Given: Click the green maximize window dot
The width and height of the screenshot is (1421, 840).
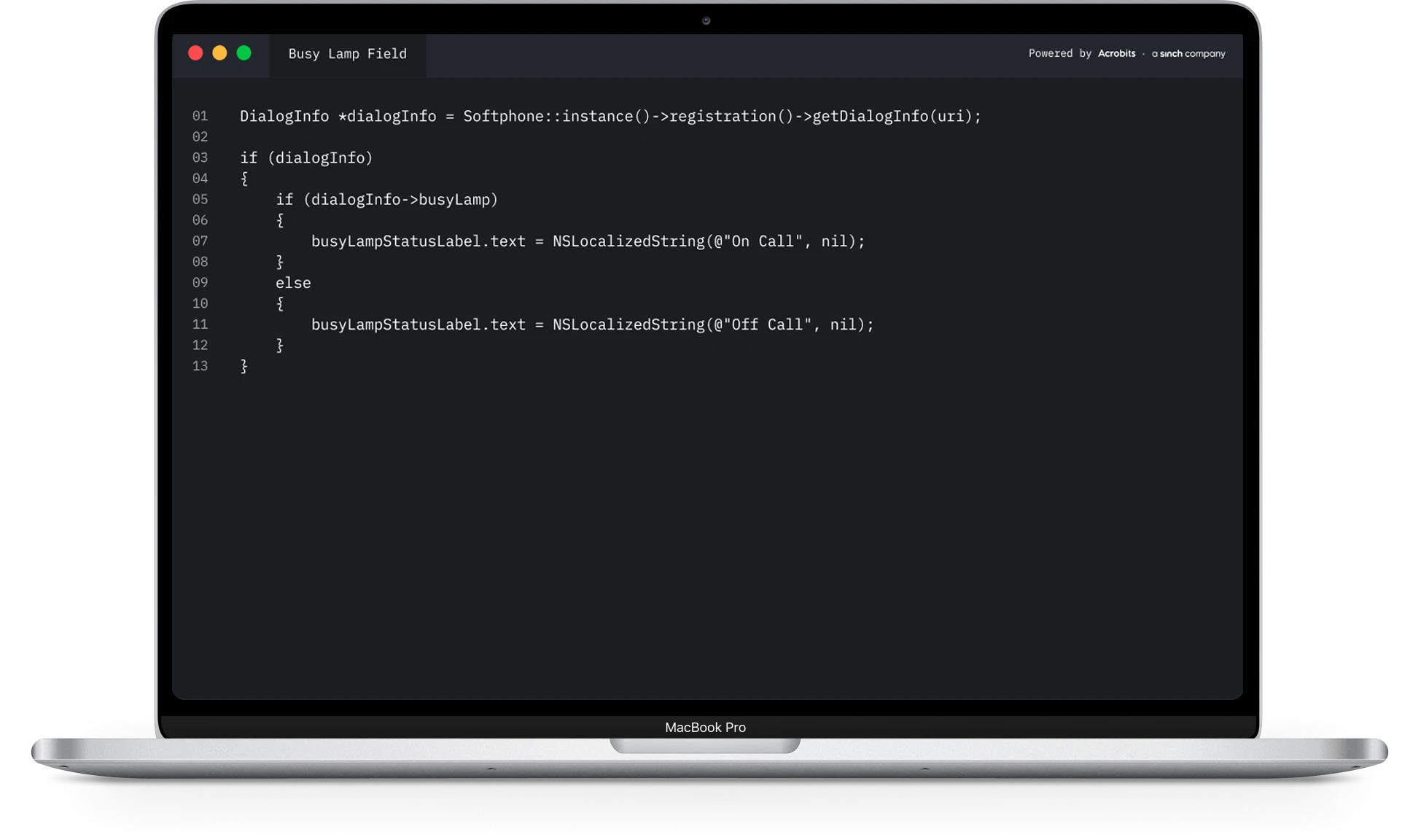Looking at the screenshot, I should tap(244, 53).
